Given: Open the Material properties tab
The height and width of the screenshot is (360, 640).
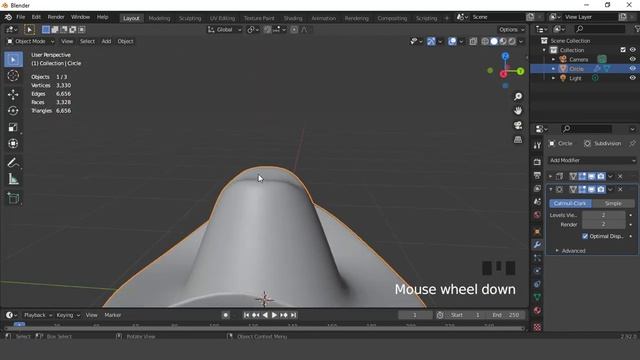Looking at the screenshot, I should tap(537, 310).
